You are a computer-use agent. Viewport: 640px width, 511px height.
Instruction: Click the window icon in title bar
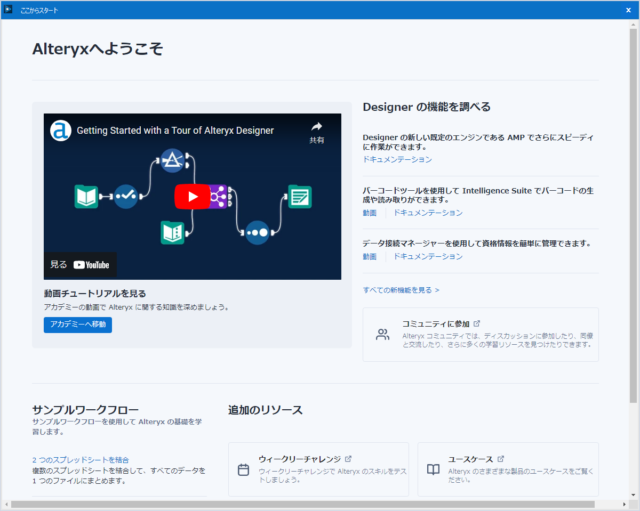(x=8, y=9)
